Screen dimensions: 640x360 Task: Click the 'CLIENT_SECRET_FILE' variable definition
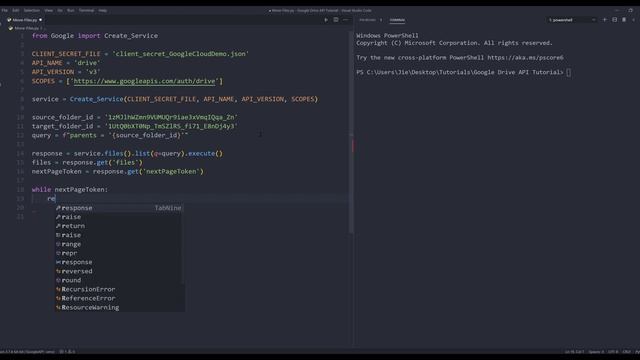pyautogui.click(x=66, y=53)
